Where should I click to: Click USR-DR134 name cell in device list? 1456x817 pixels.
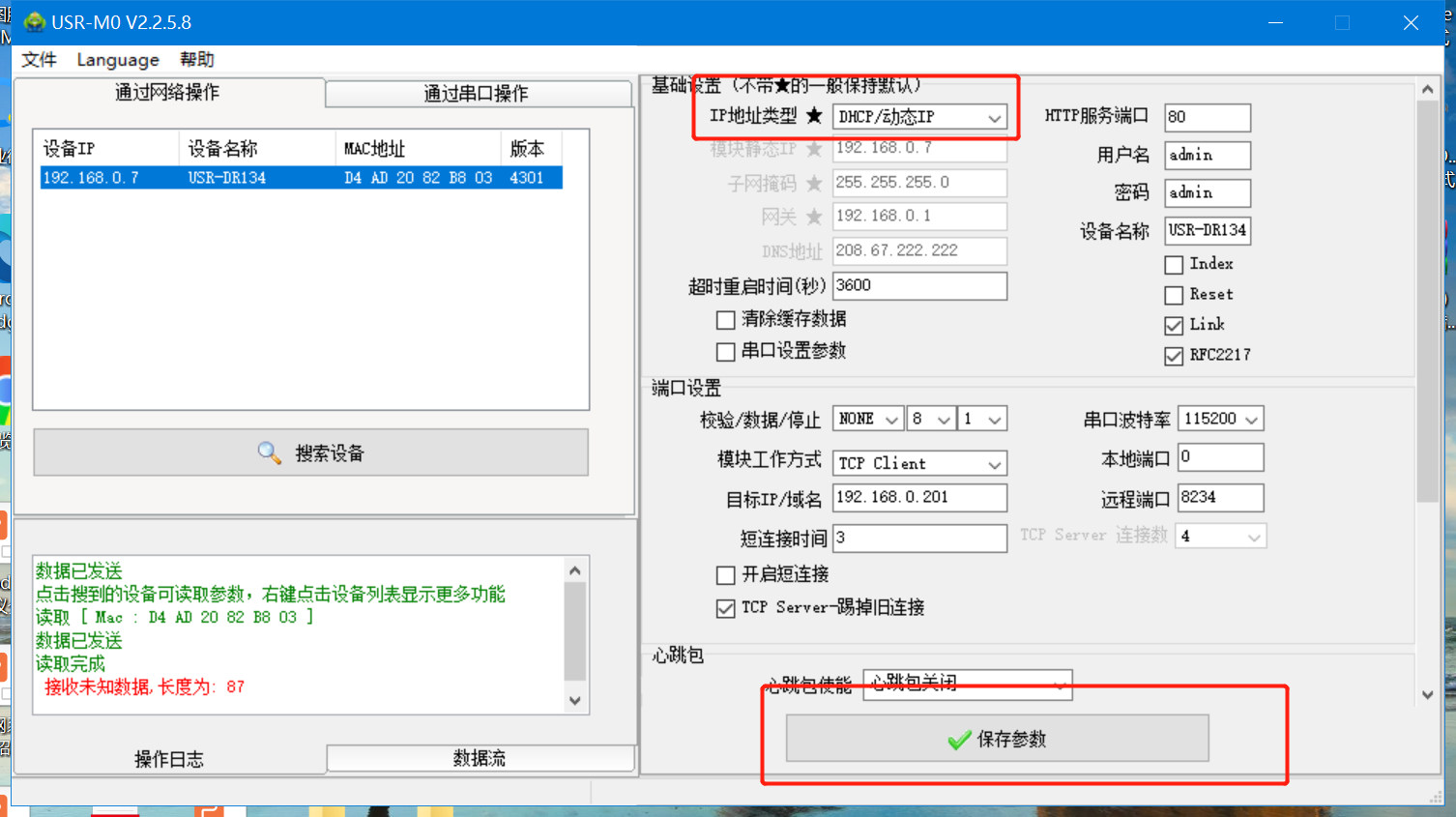226,178
